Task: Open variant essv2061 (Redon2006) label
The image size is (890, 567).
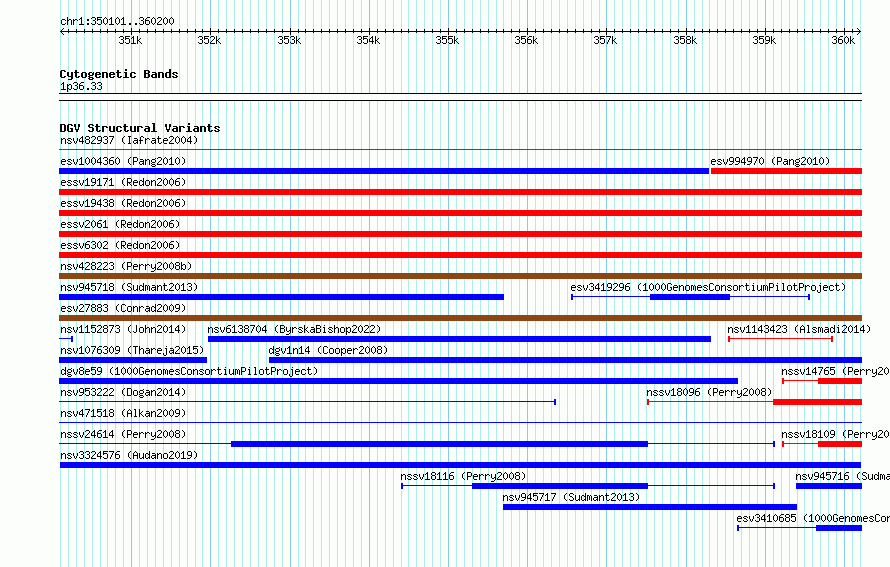Action: 120,224
